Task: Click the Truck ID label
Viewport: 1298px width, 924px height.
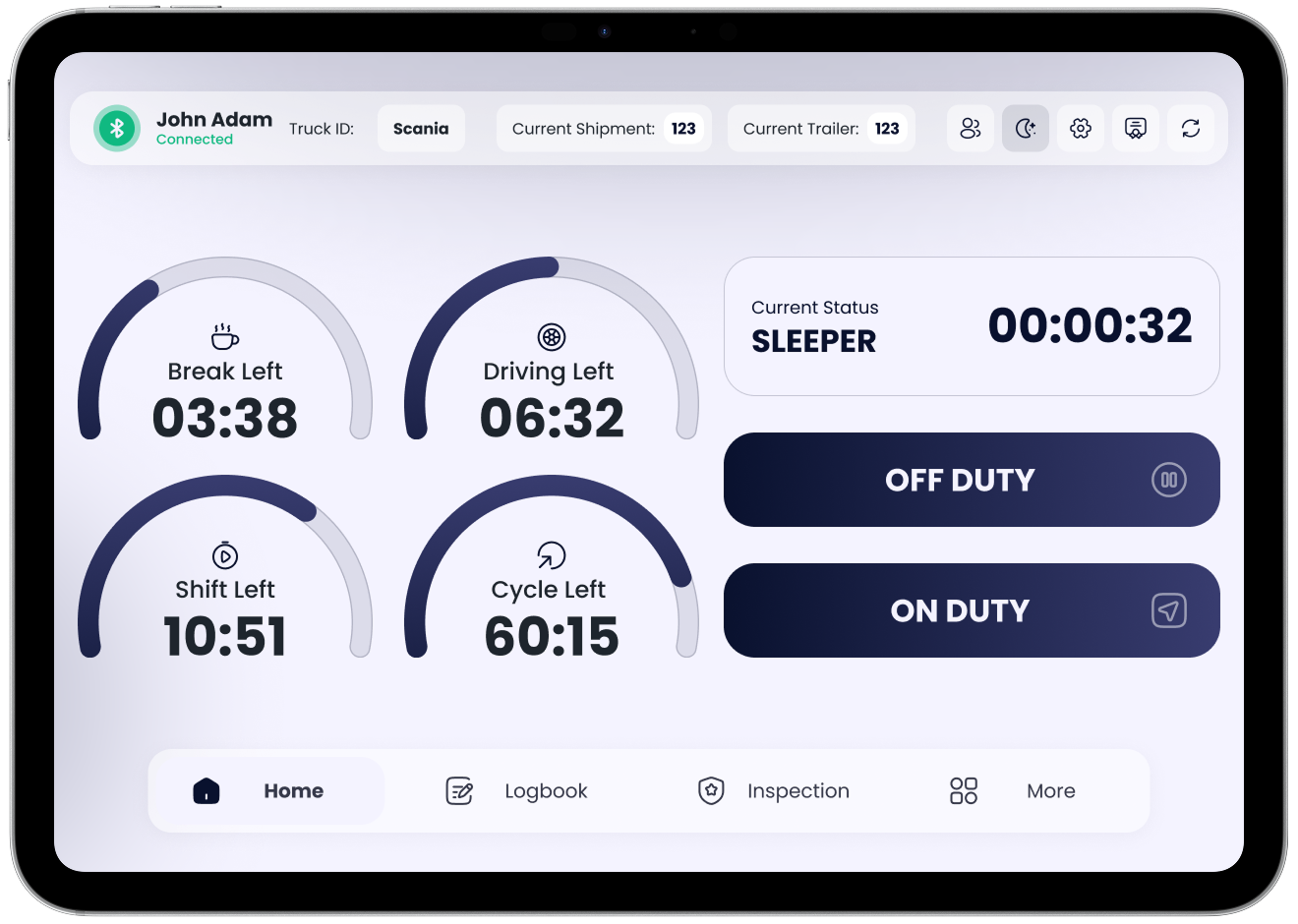Action: pos(322,129)
